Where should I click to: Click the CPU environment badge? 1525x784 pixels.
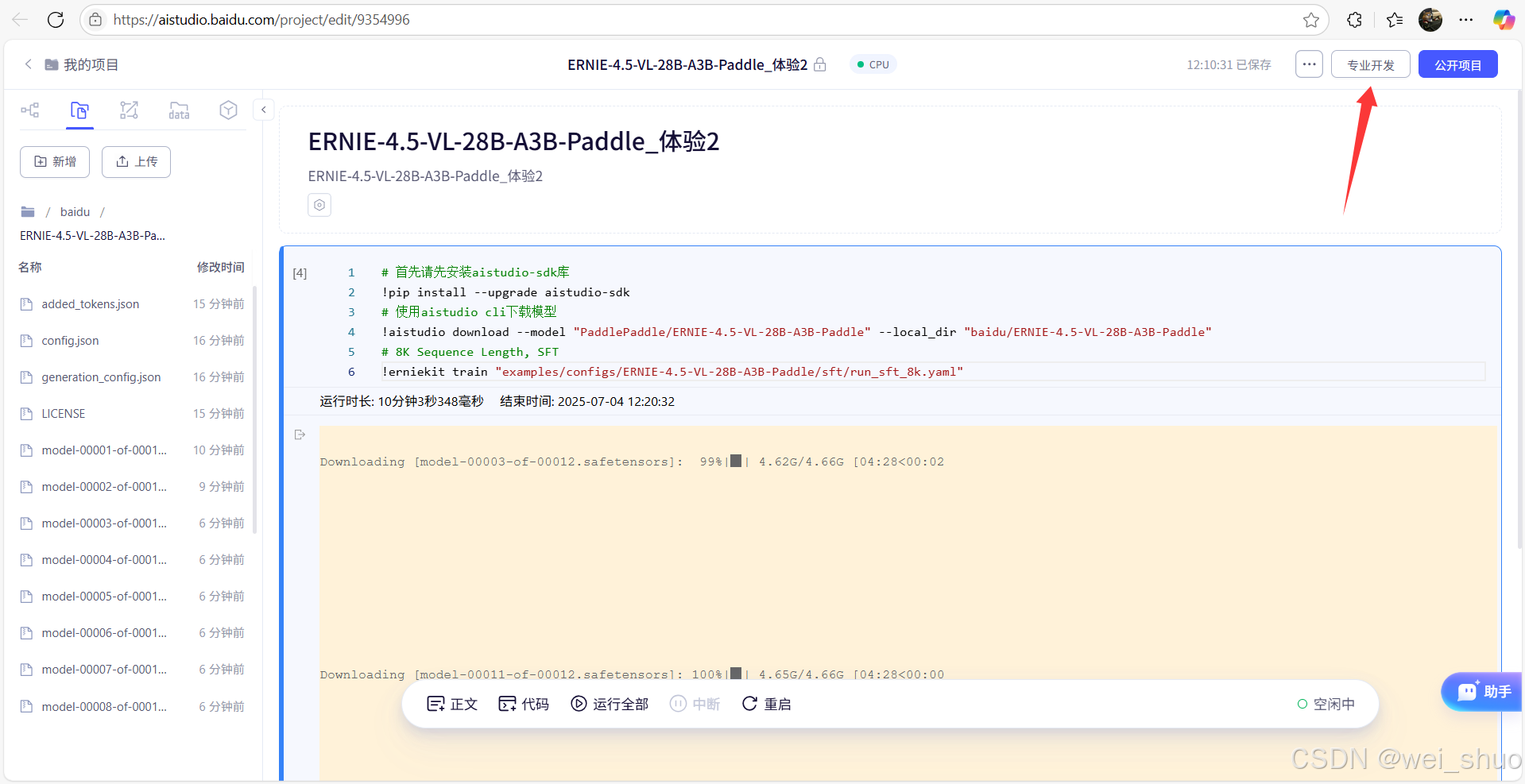pos(873,64)
